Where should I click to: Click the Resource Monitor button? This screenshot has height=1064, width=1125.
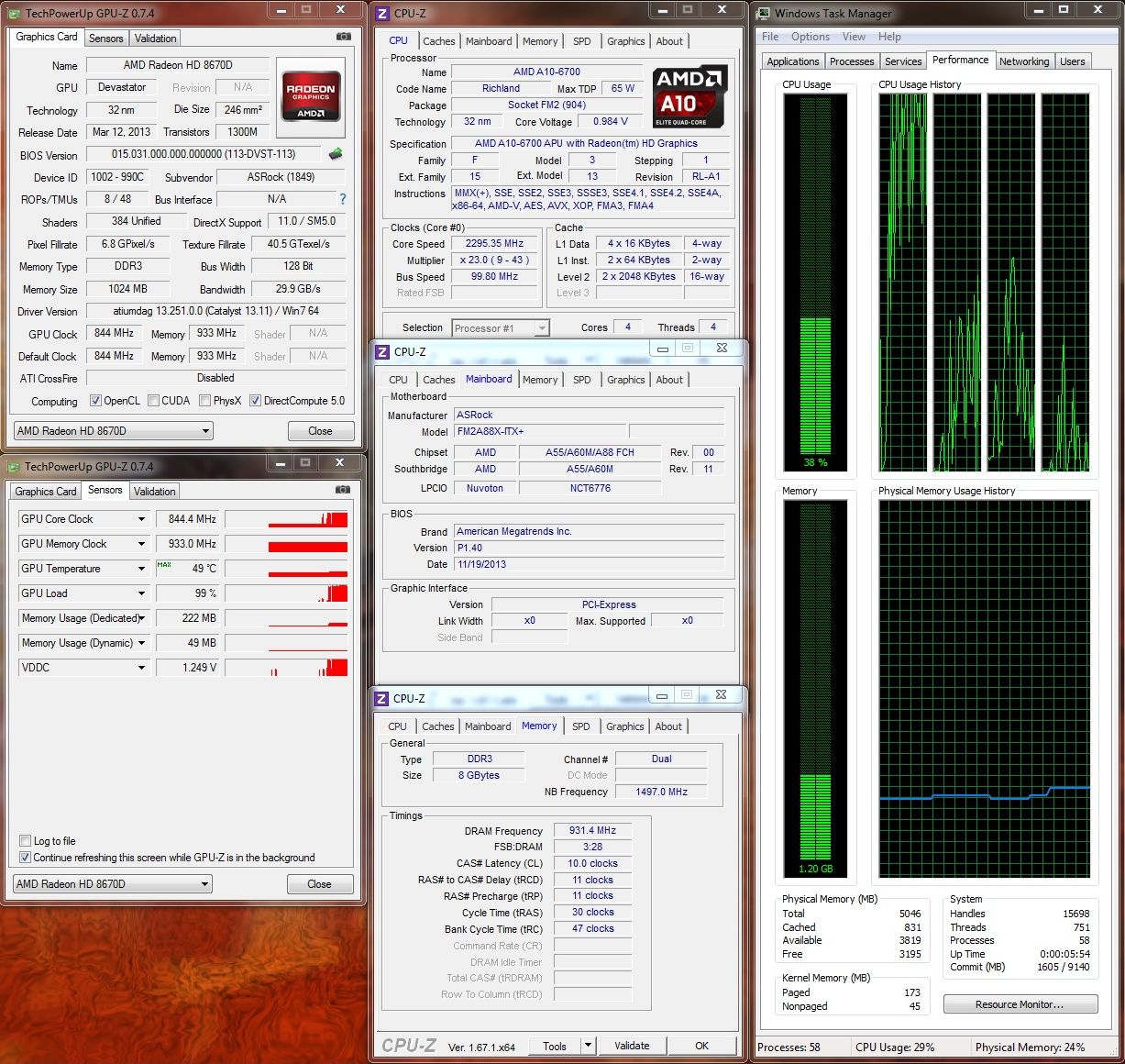click(x=1020, y=1004)
